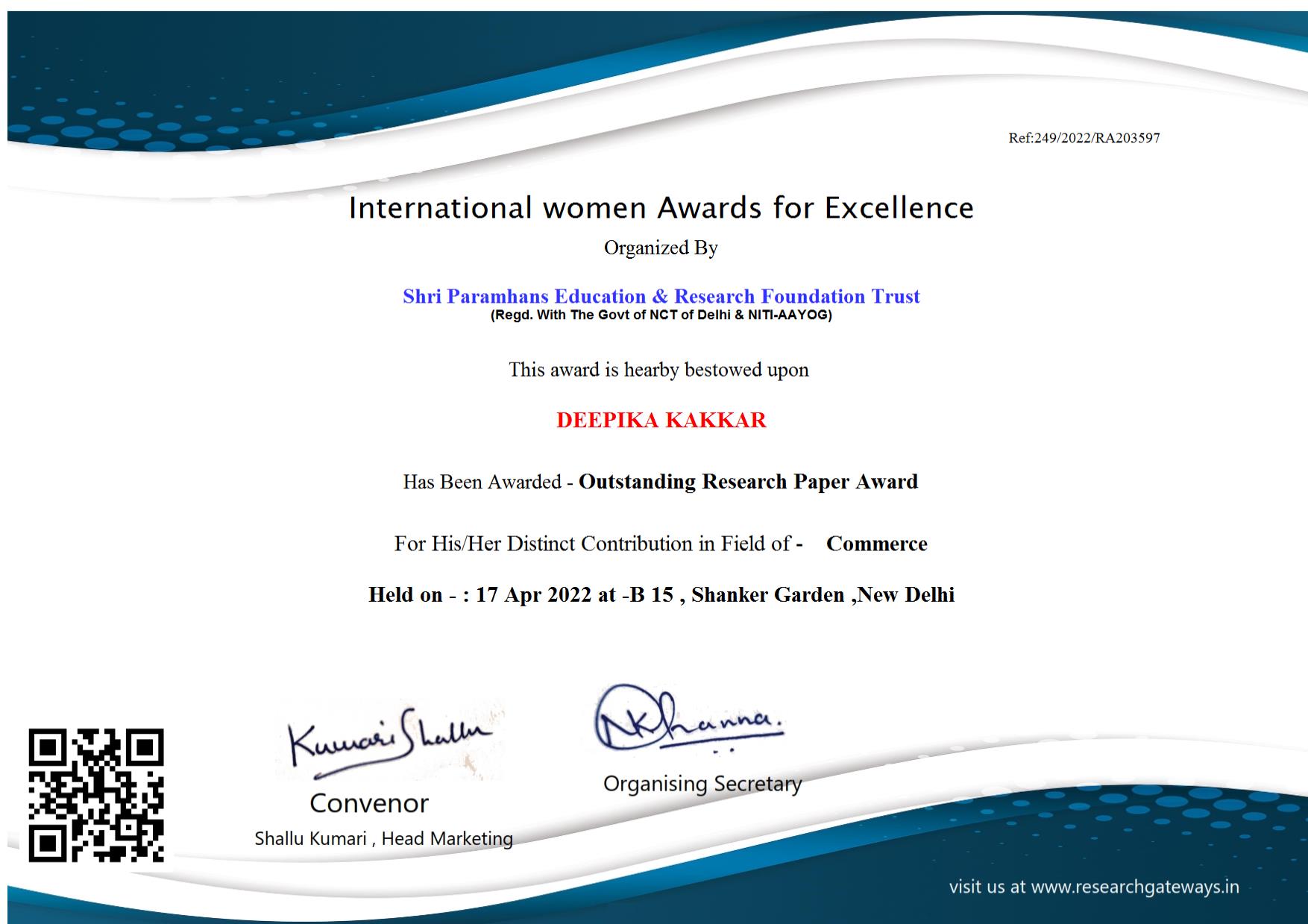This screenshot has height=924, width=1308.
Task: Click the QR code on the certificate
Action: pos(96,795)
